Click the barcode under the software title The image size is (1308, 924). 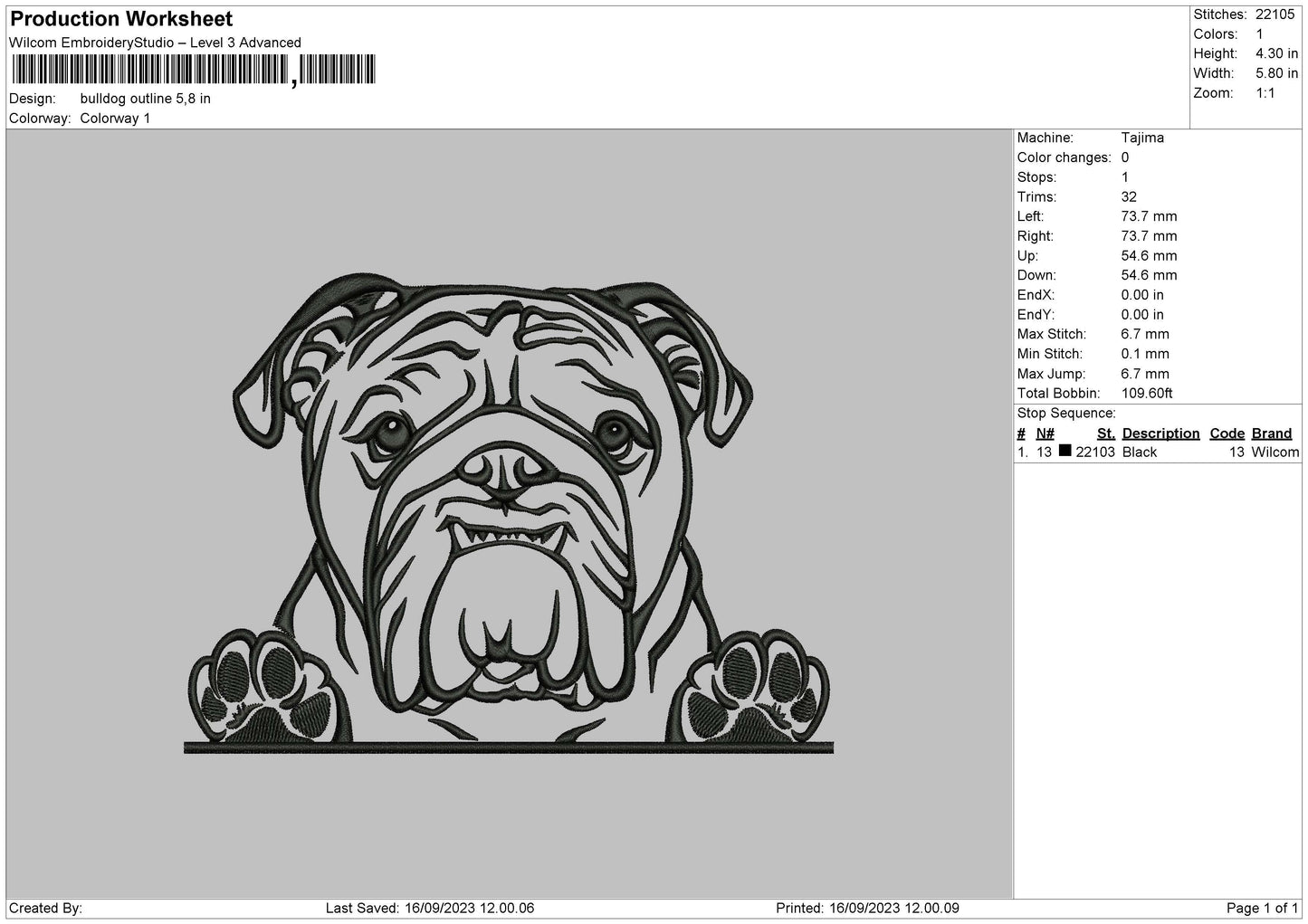tap(194, 70)
